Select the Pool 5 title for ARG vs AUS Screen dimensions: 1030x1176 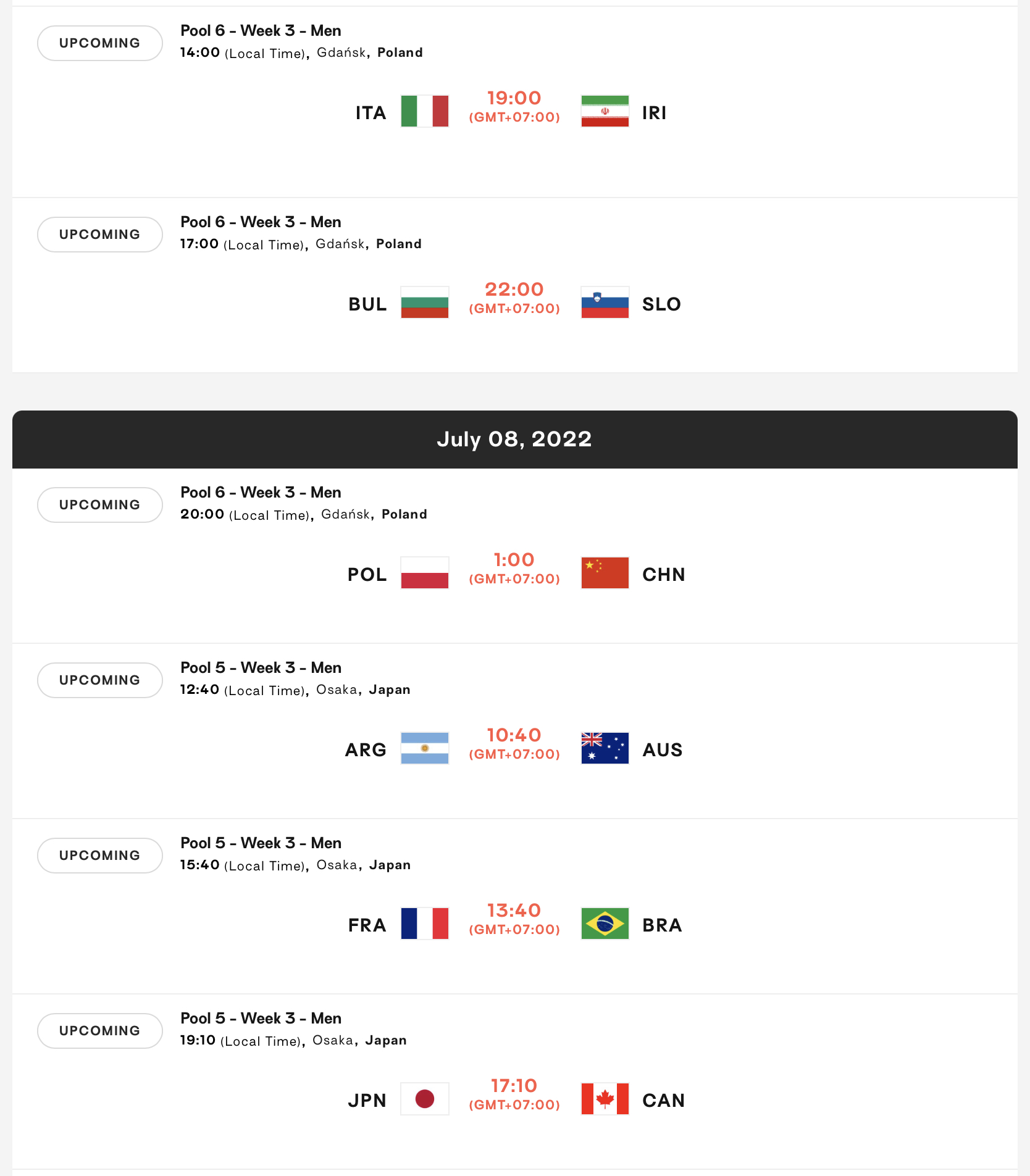point(261,668)
